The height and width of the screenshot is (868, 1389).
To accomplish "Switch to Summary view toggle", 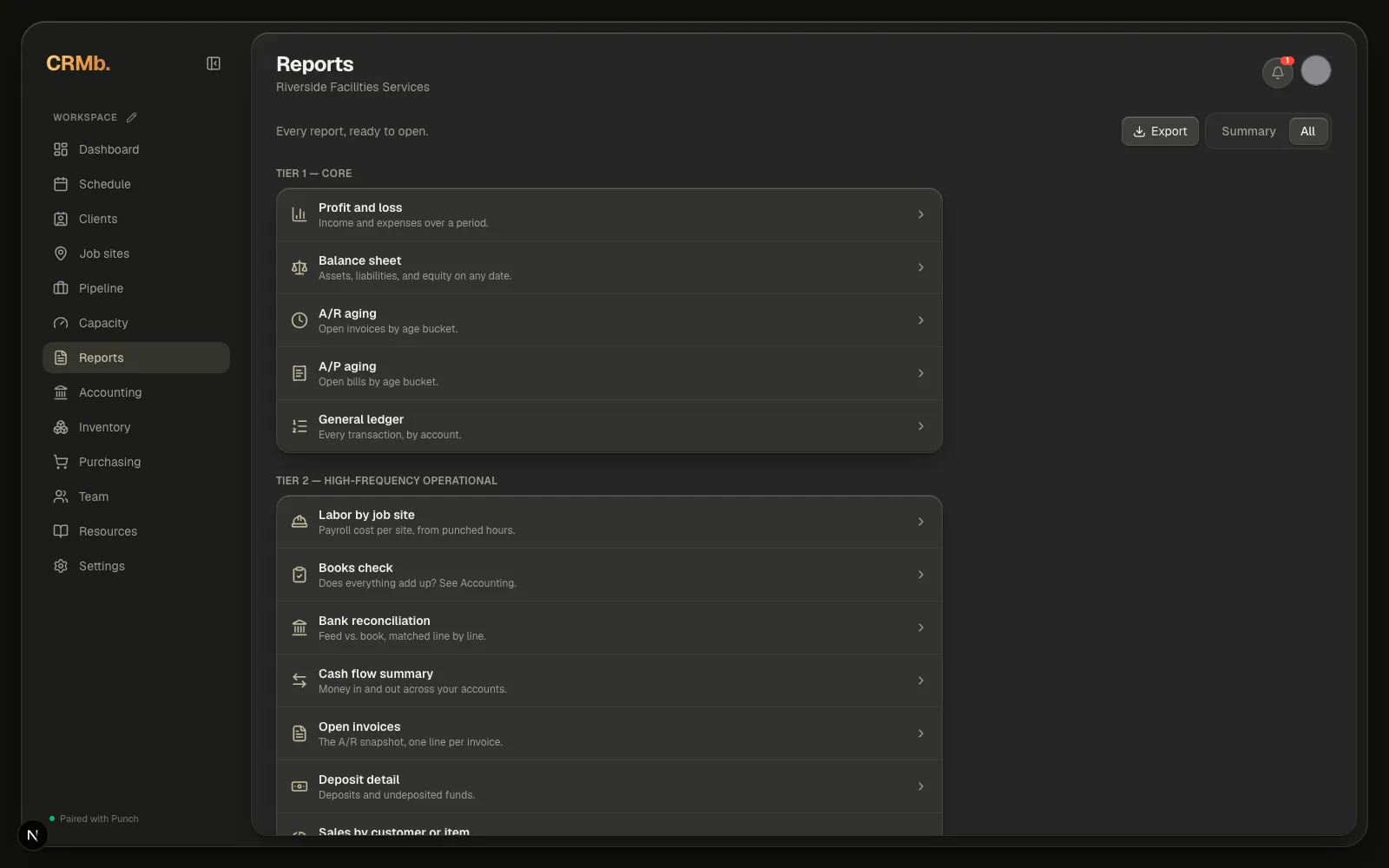I will (x=1248, y=131).
